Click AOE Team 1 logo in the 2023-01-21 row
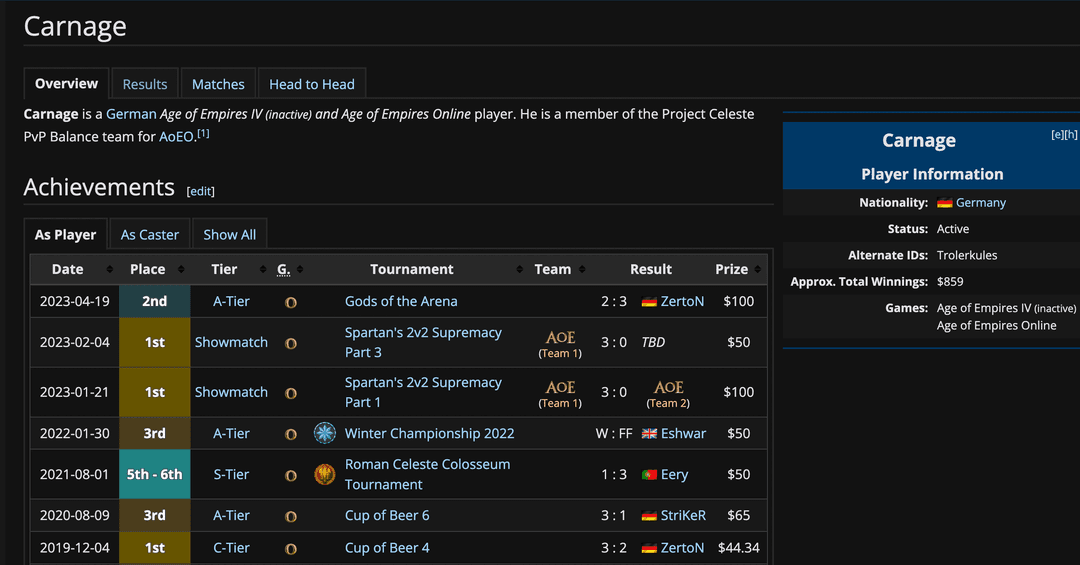Viewport: 1080px width, 565px height. [560, 387]
